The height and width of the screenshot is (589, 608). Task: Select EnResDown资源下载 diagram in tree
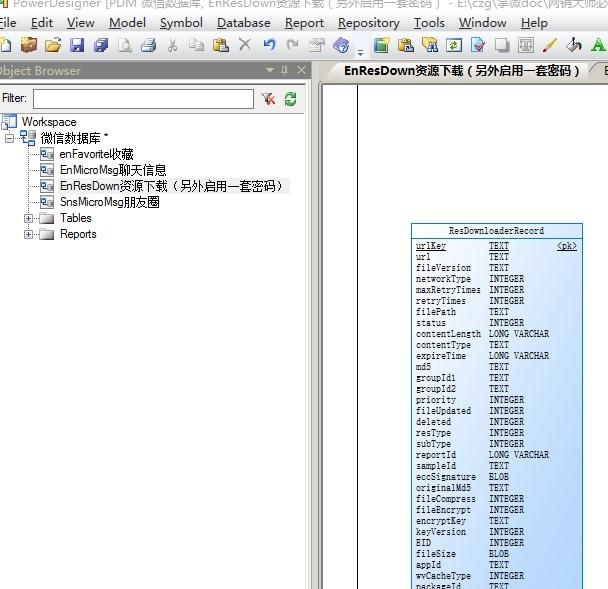[x=171, y=186]
